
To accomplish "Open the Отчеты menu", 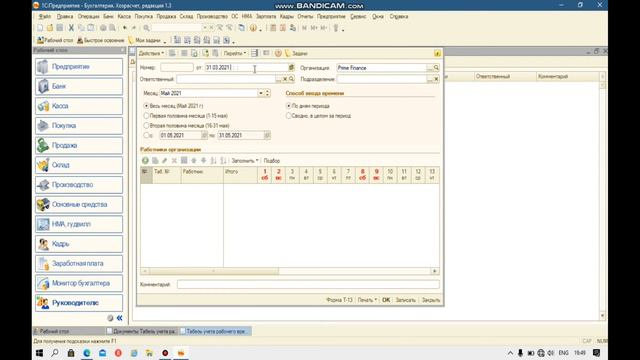I will coord(305,17).
